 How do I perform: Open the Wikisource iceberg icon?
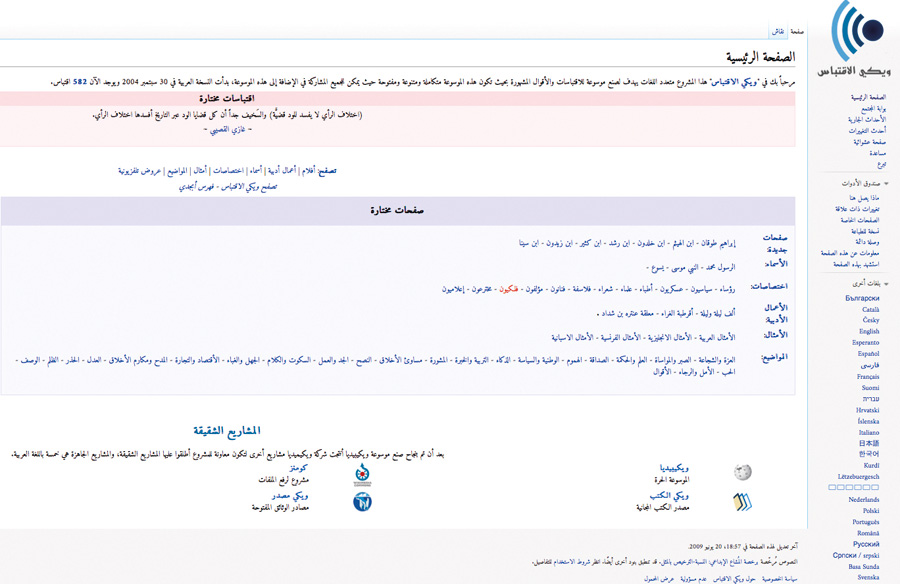(362, 501)
